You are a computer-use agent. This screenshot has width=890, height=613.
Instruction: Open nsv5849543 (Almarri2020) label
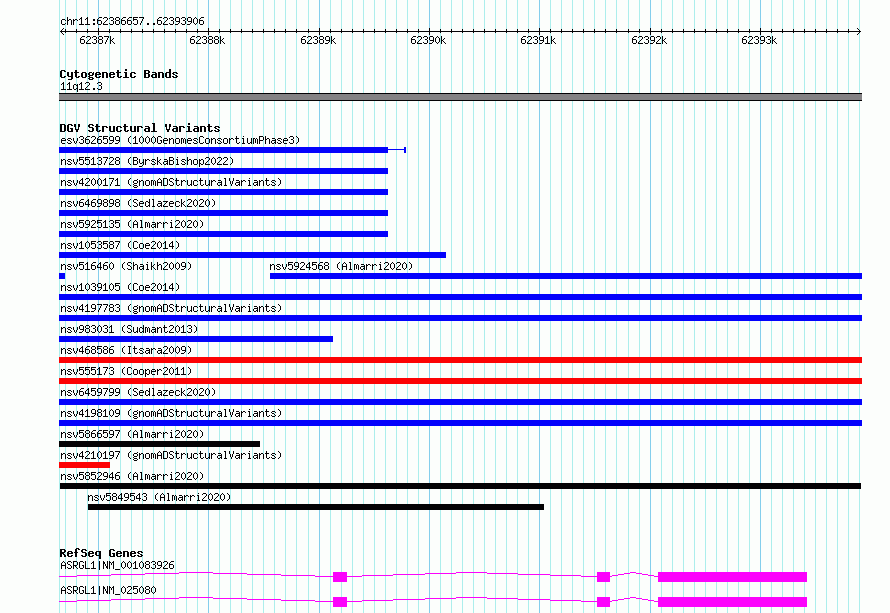159,497
